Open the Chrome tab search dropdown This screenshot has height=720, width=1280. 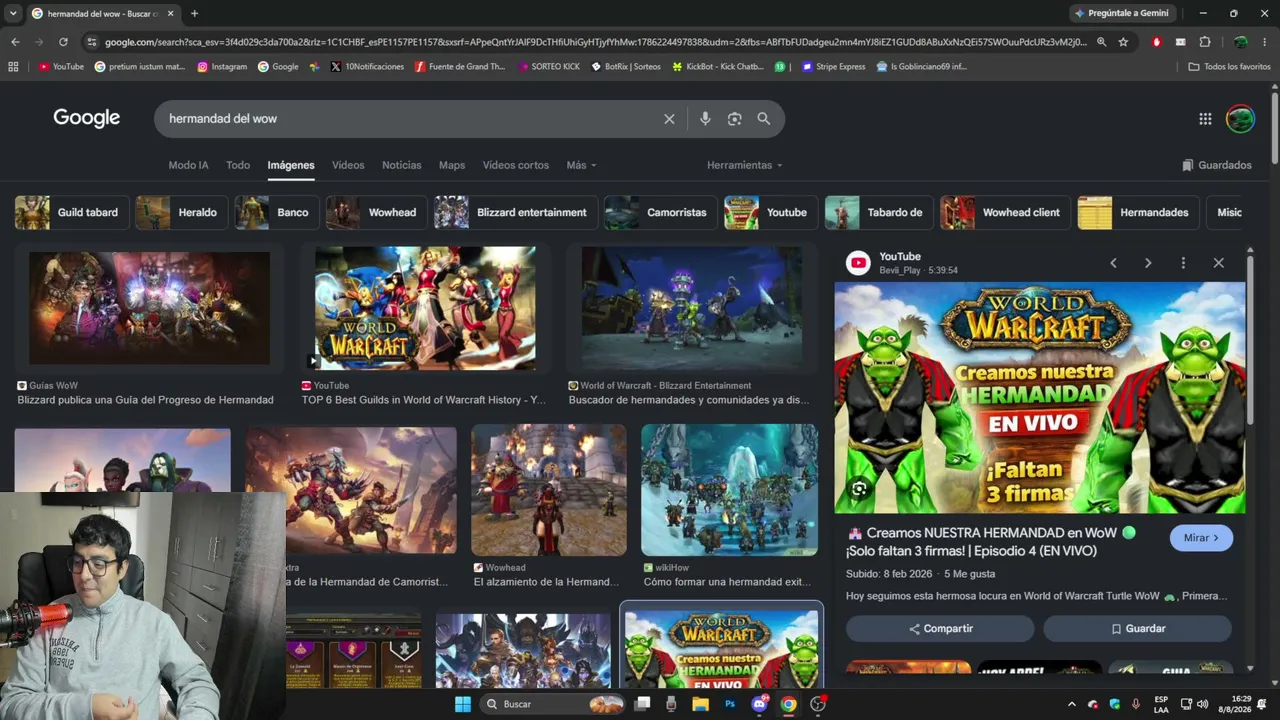coord(13,14)
